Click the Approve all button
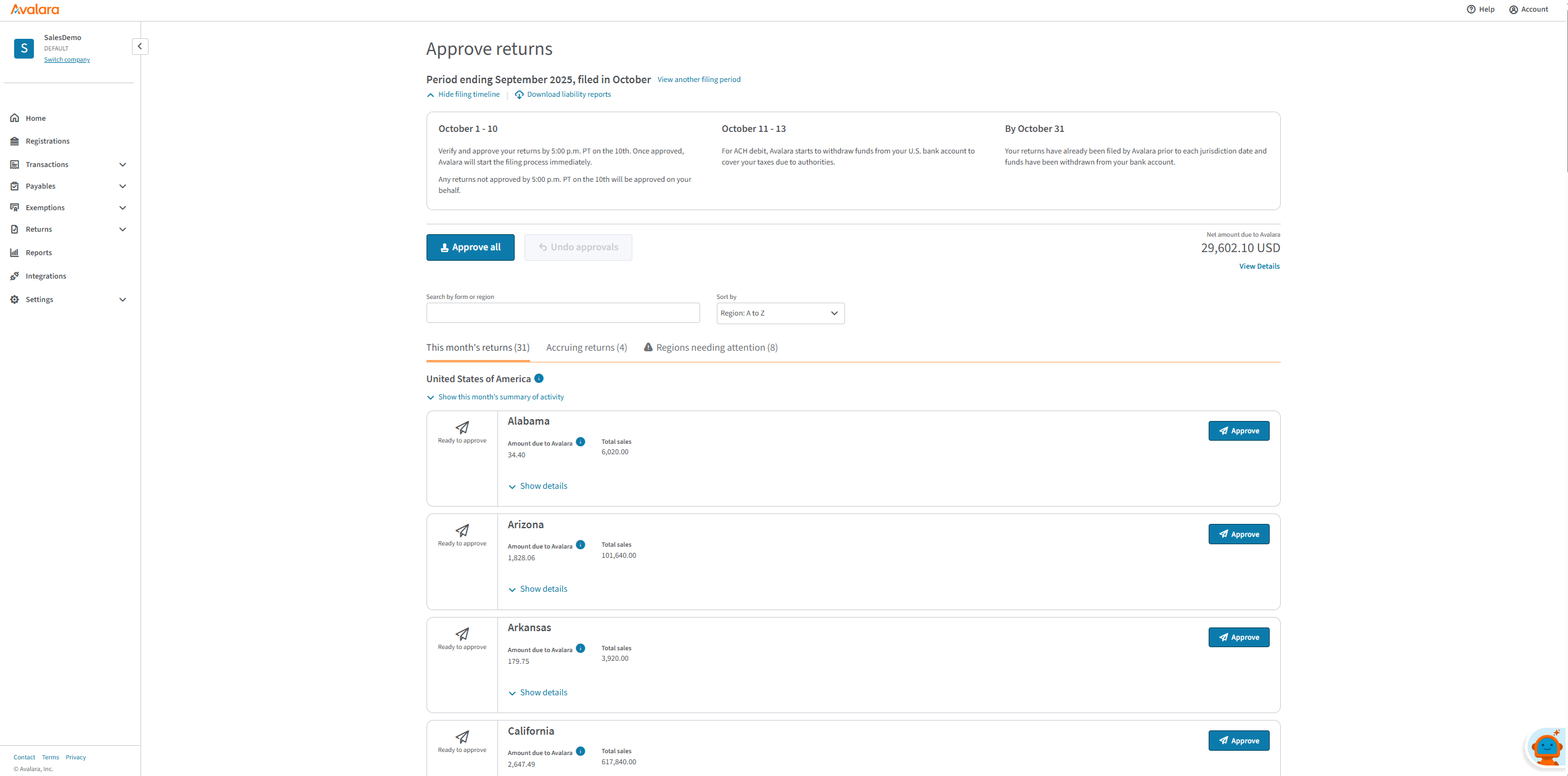Image resolution: width=1568 pixels, height=776 pixels. pyautogui.click(x=470, y=247)
